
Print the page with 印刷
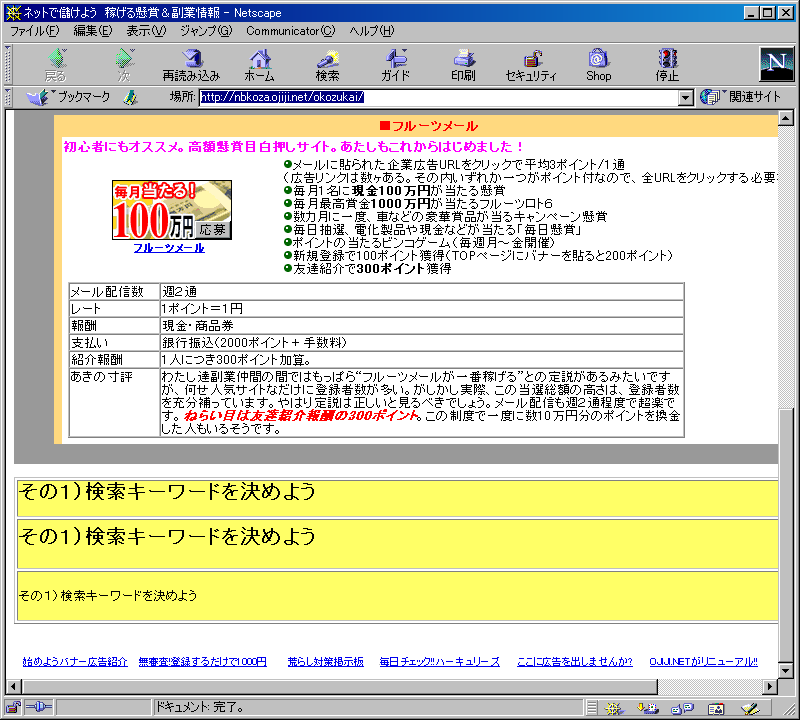point(463,65)
